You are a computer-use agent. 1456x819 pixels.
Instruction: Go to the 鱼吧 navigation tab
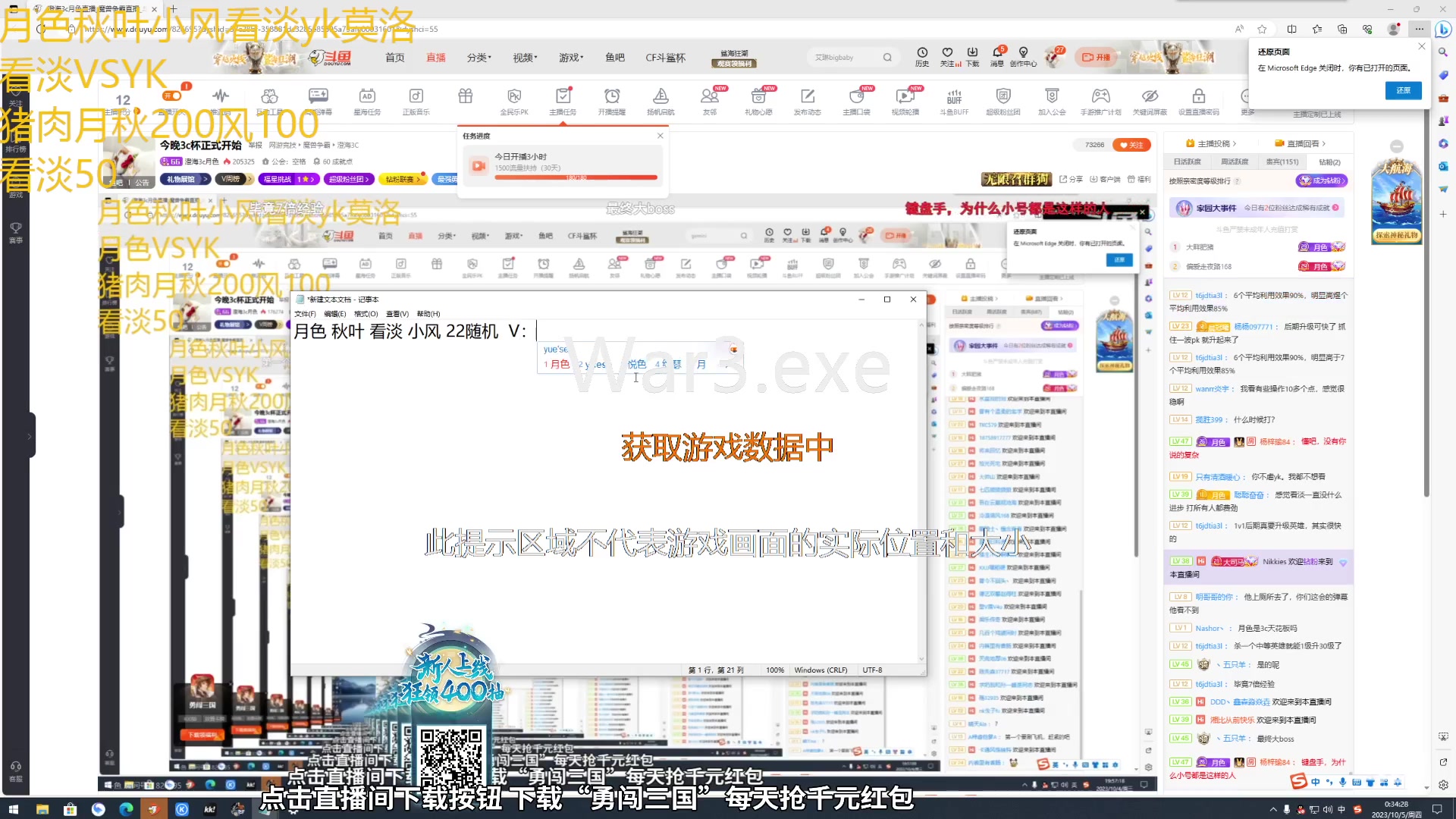point(615,58)
